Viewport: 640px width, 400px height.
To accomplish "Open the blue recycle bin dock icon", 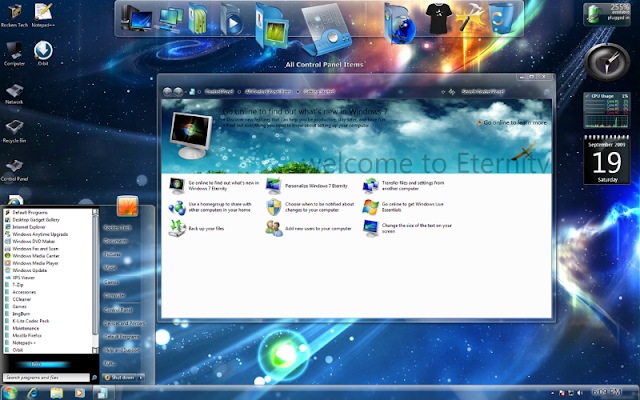I will pos(502,18).
